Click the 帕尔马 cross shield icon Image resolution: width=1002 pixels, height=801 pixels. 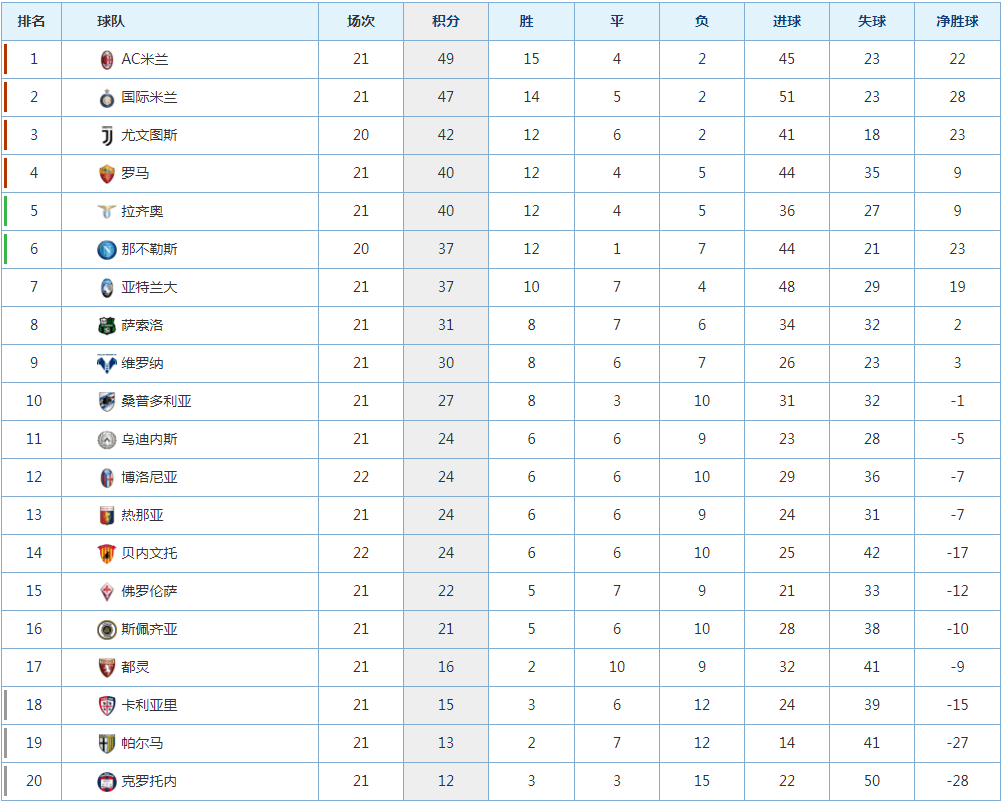tap(107, 743)
